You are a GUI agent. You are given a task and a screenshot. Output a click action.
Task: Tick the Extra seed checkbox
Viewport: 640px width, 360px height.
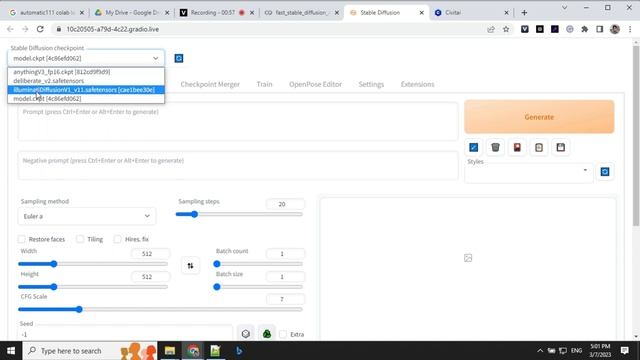pos(283,334)
